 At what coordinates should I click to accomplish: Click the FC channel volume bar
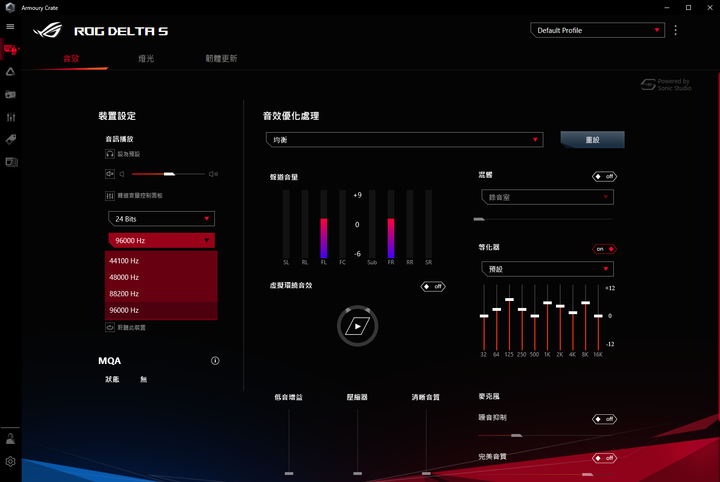click(x=343, y=224)
